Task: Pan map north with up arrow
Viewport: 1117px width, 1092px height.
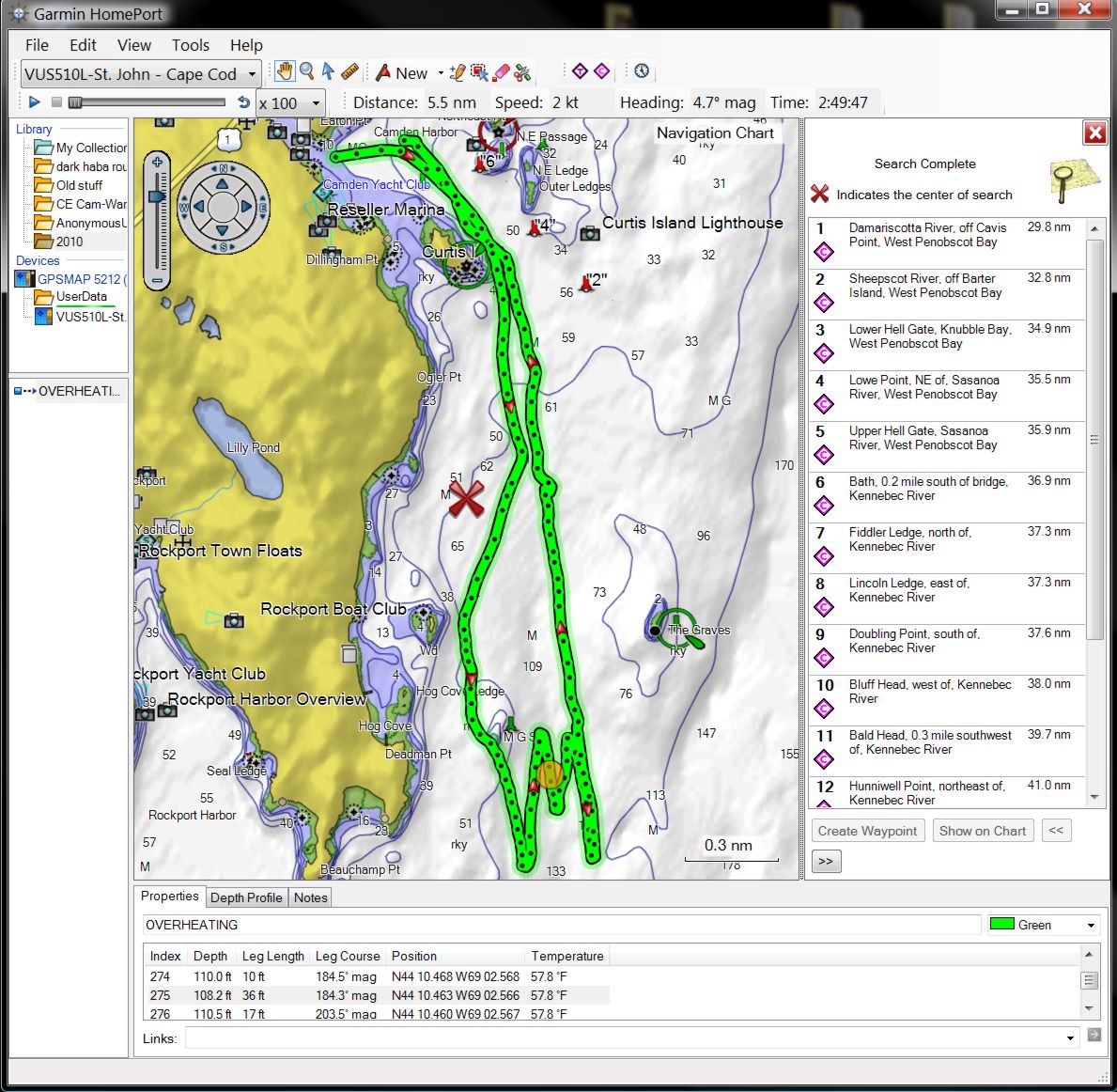Action: [223, 184]
